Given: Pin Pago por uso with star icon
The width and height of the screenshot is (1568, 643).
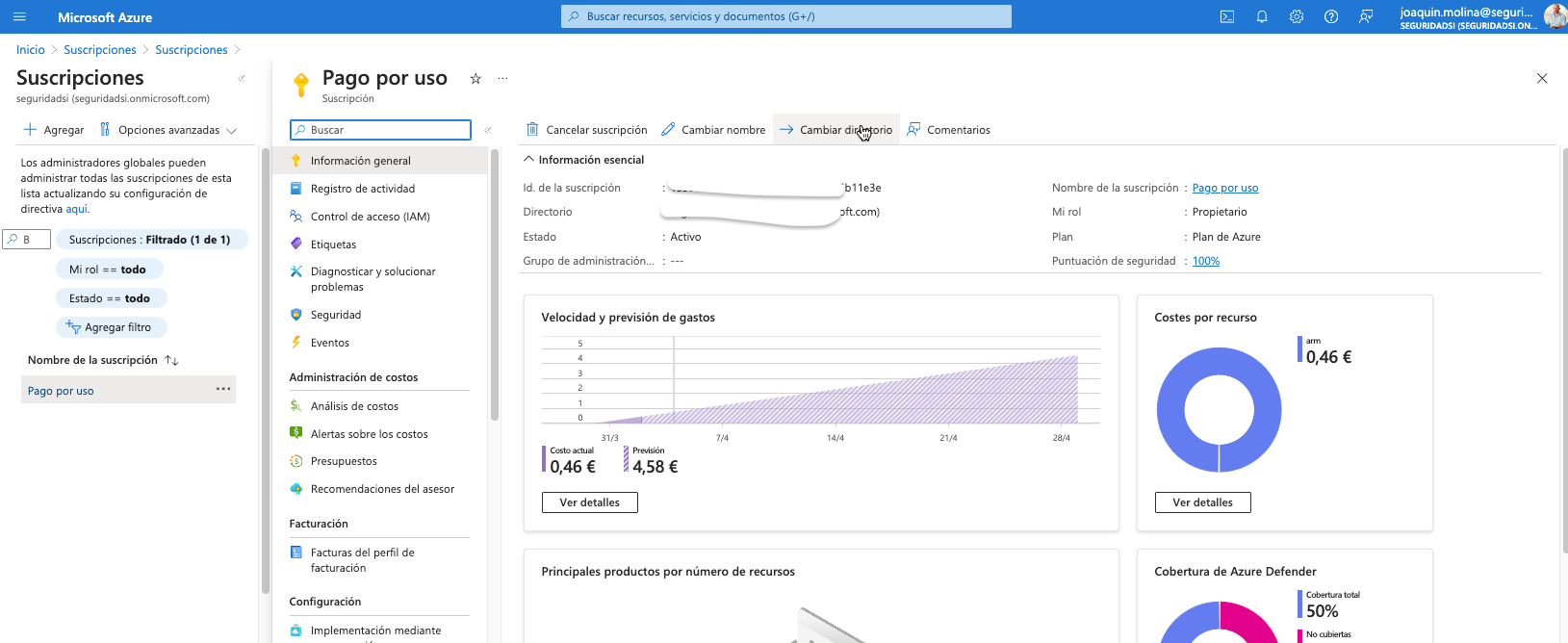Looking at the screenshot, I should [476, 79].
